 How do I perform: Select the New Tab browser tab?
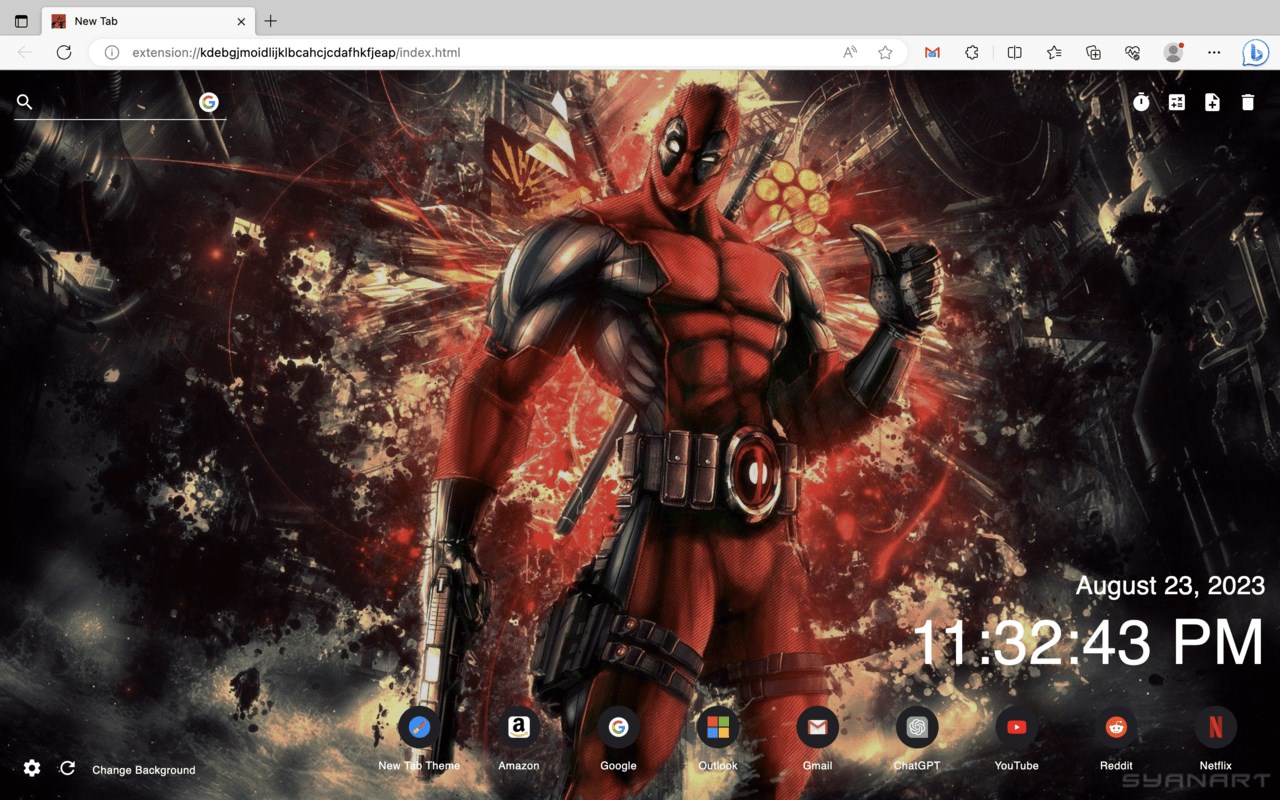coord(148,21)
